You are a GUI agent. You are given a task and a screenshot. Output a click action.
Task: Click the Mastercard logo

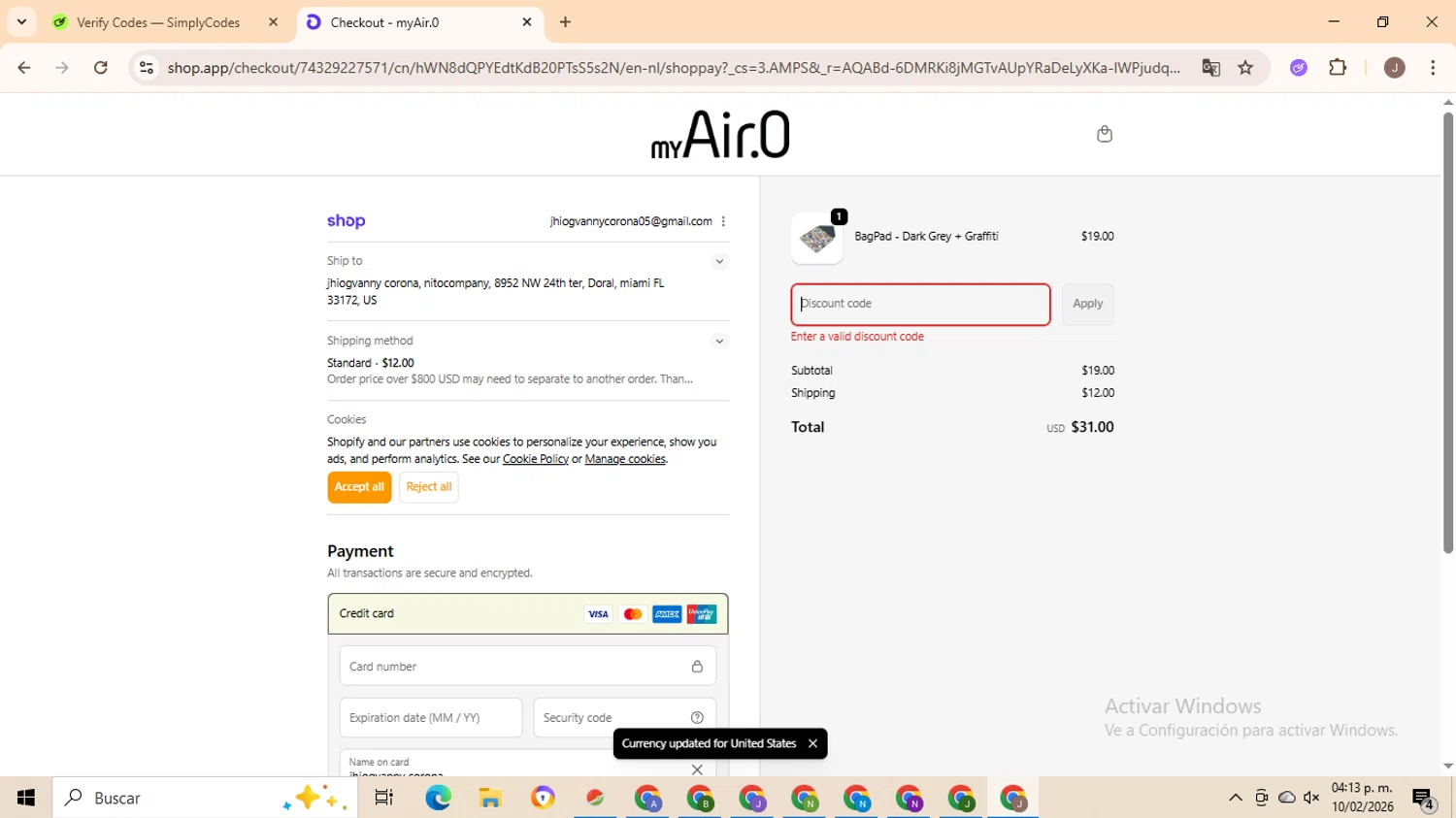click(633, 614)
